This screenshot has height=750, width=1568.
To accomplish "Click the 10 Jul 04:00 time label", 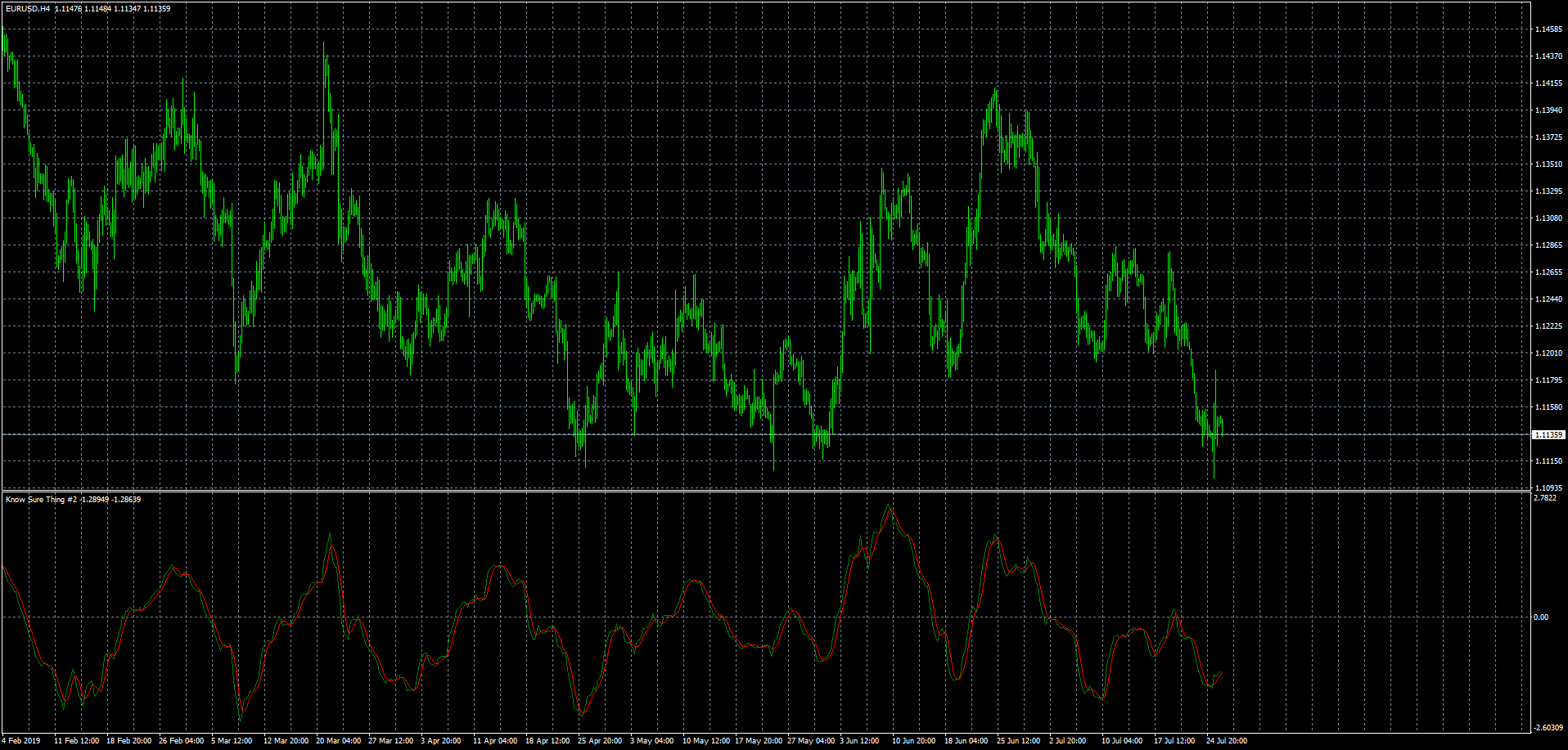I will [1122, 741].
